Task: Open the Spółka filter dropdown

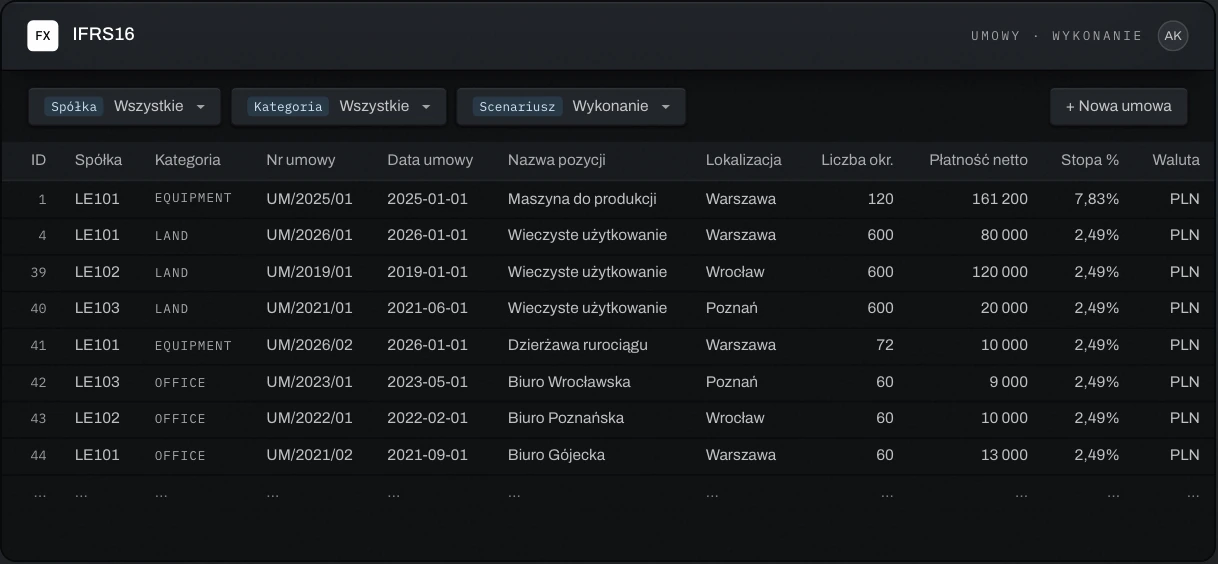Action: 124,106
